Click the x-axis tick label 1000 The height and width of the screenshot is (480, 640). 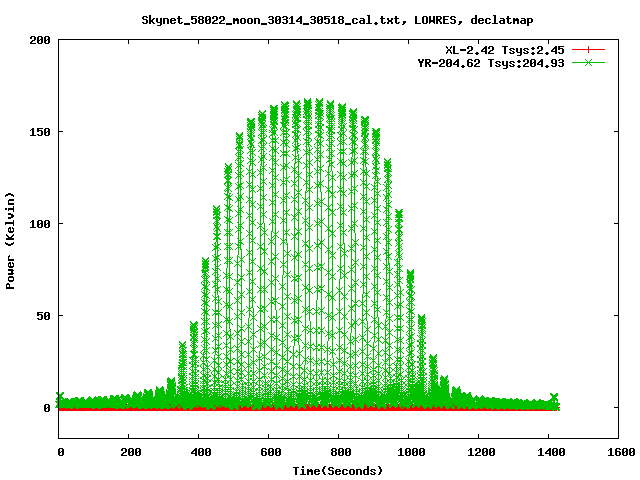coord(411,452)
